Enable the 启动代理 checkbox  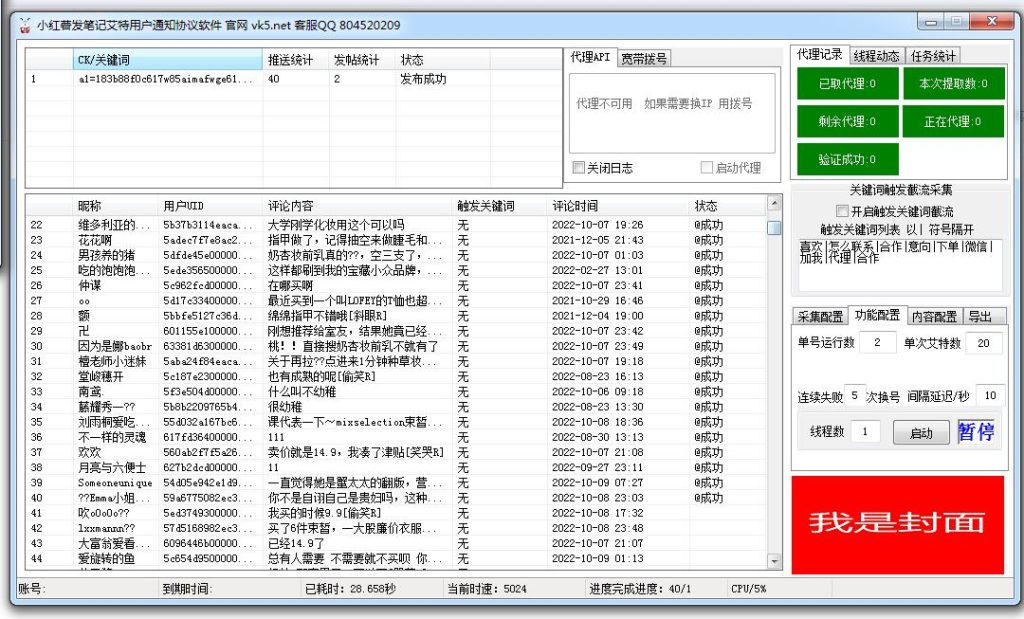[707, 168]
